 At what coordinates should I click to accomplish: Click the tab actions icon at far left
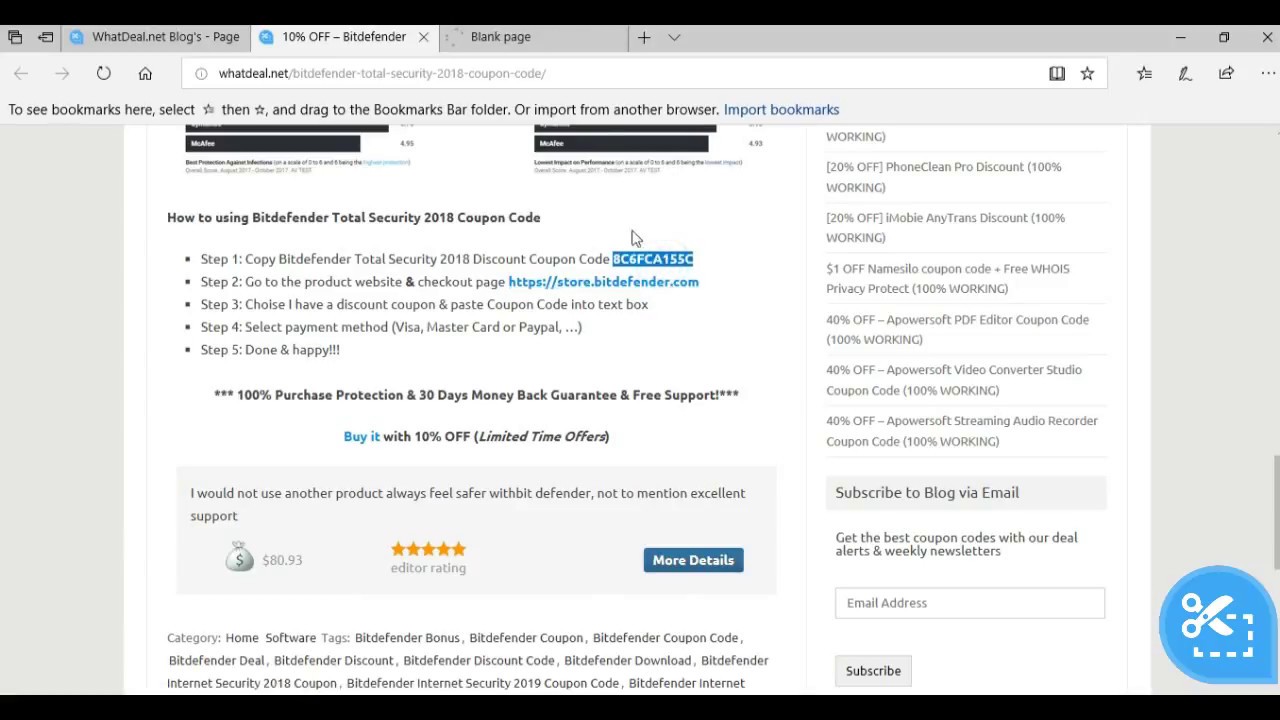[x=15, y=37]
